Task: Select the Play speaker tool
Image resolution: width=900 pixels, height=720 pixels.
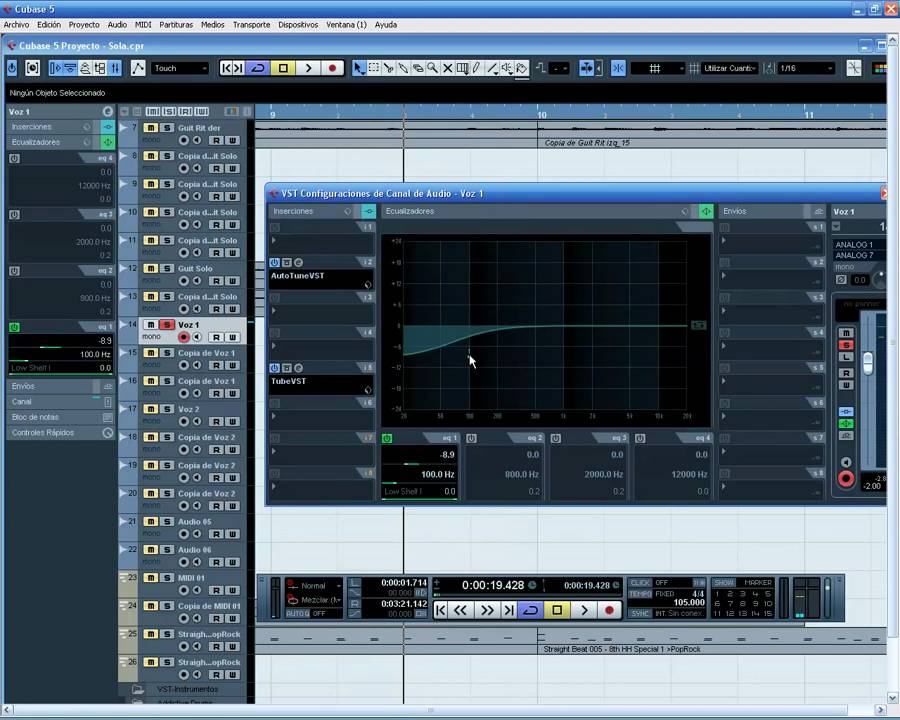Action: click(x=507, y=68)
